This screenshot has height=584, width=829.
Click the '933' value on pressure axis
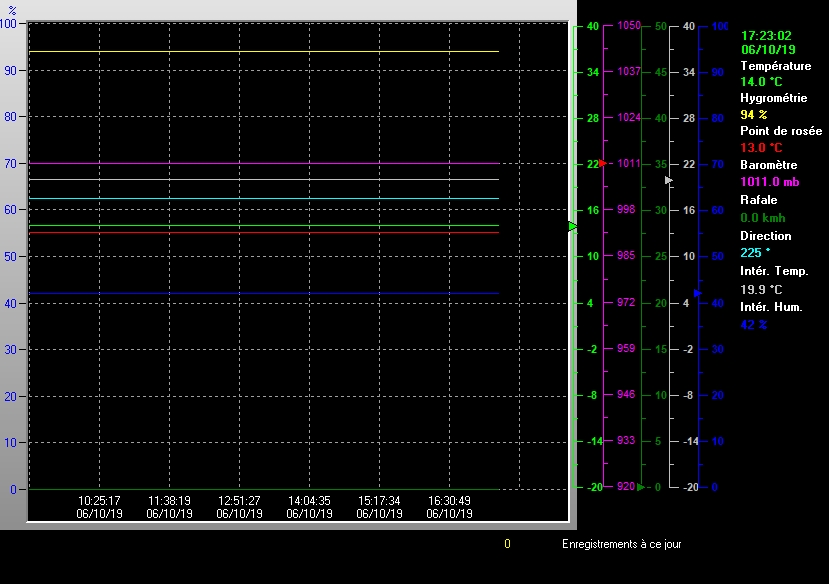(626, 440)
